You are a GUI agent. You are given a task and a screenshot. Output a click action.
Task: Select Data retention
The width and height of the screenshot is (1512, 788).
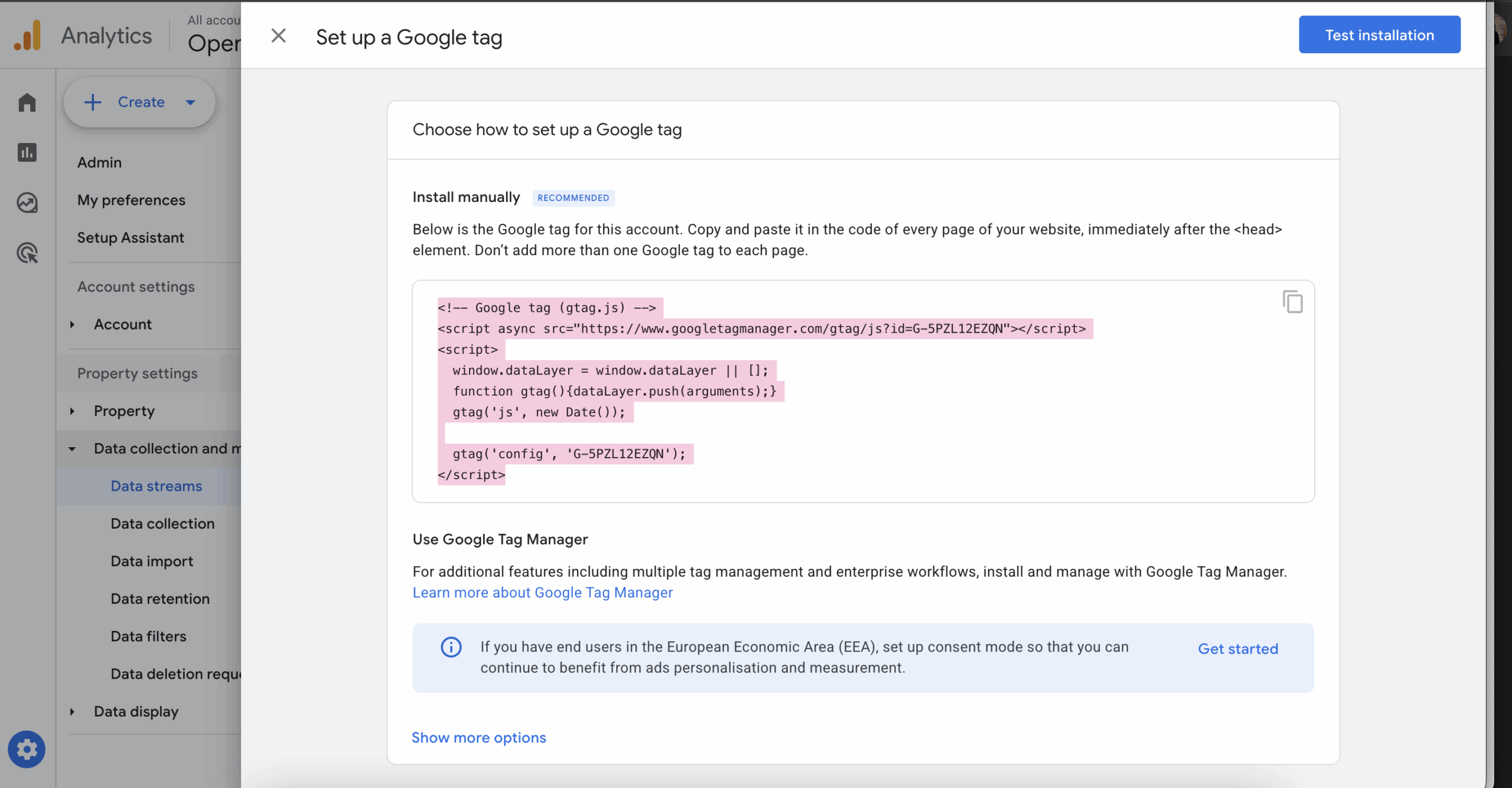[160, 598]
